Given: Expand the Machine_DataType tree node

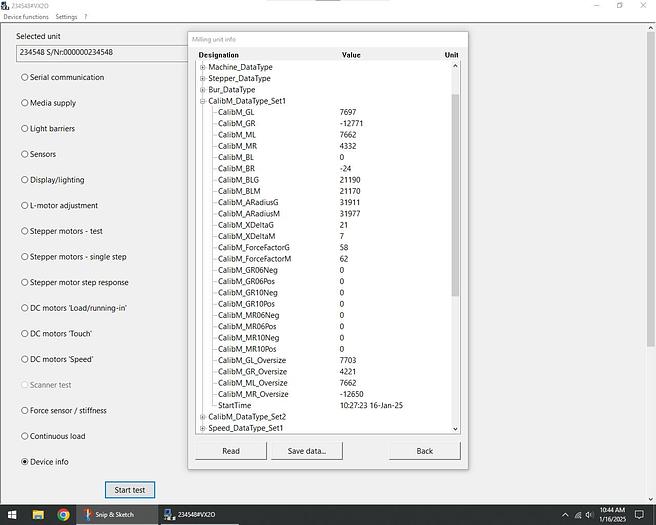Looking at the screenshot, I should (x=203, y=67).
